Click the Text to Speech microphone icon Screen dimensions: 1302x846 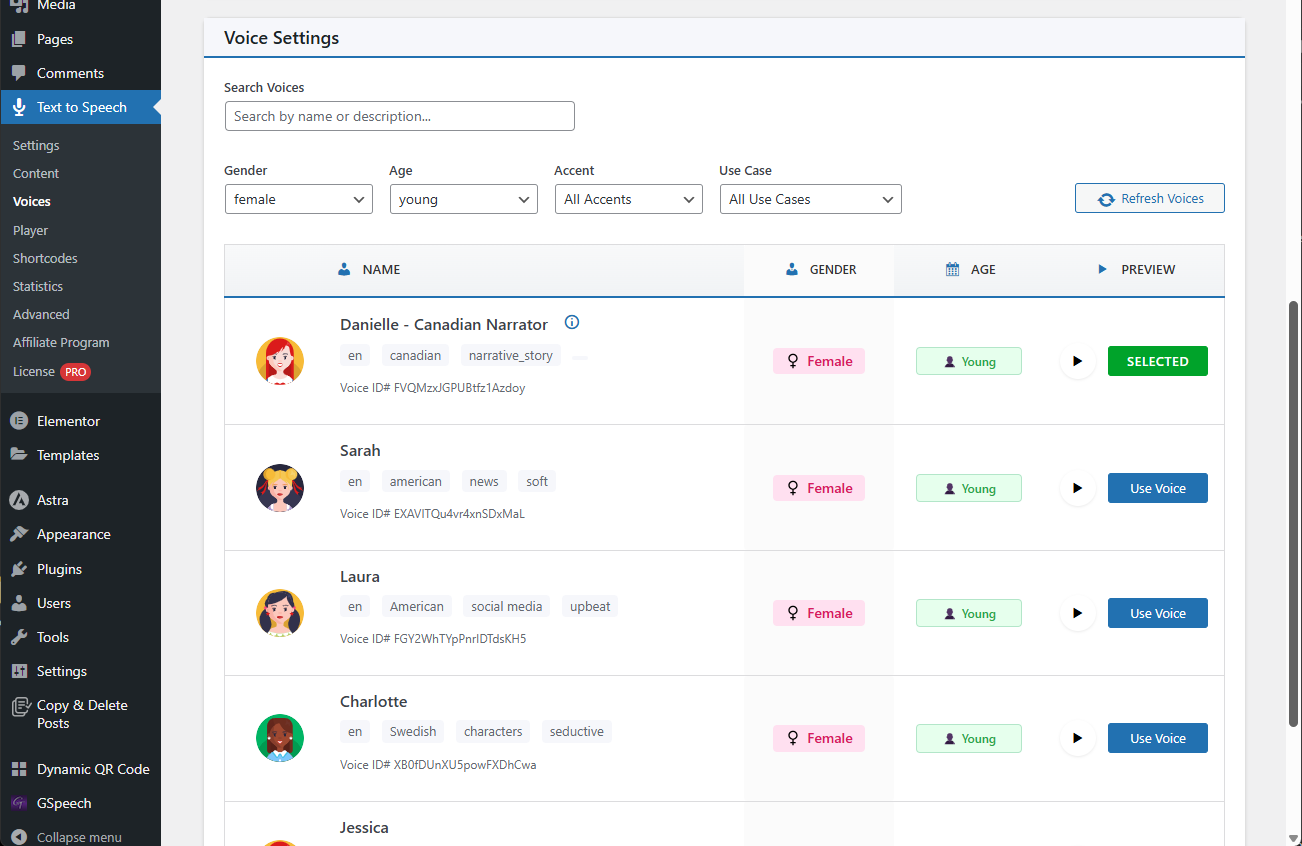coord(19,107)
